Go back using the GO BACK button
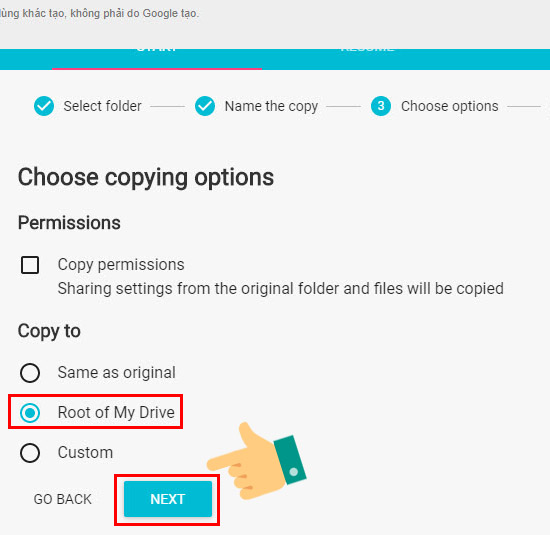This screenshot has width=550, height=535. pyautogui.click(x=62, y=499)
